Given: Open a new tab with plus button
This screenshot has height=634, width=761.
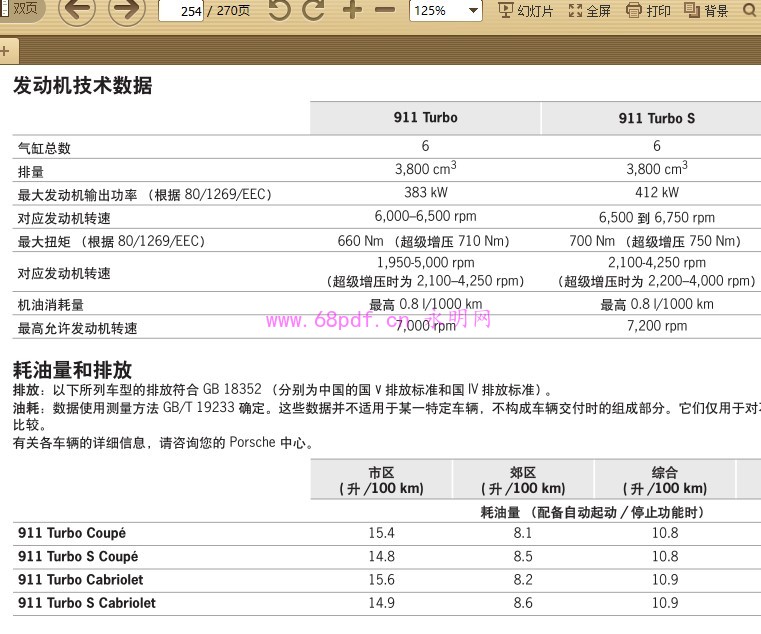Looking at the screenshot, I should [6, 50].
